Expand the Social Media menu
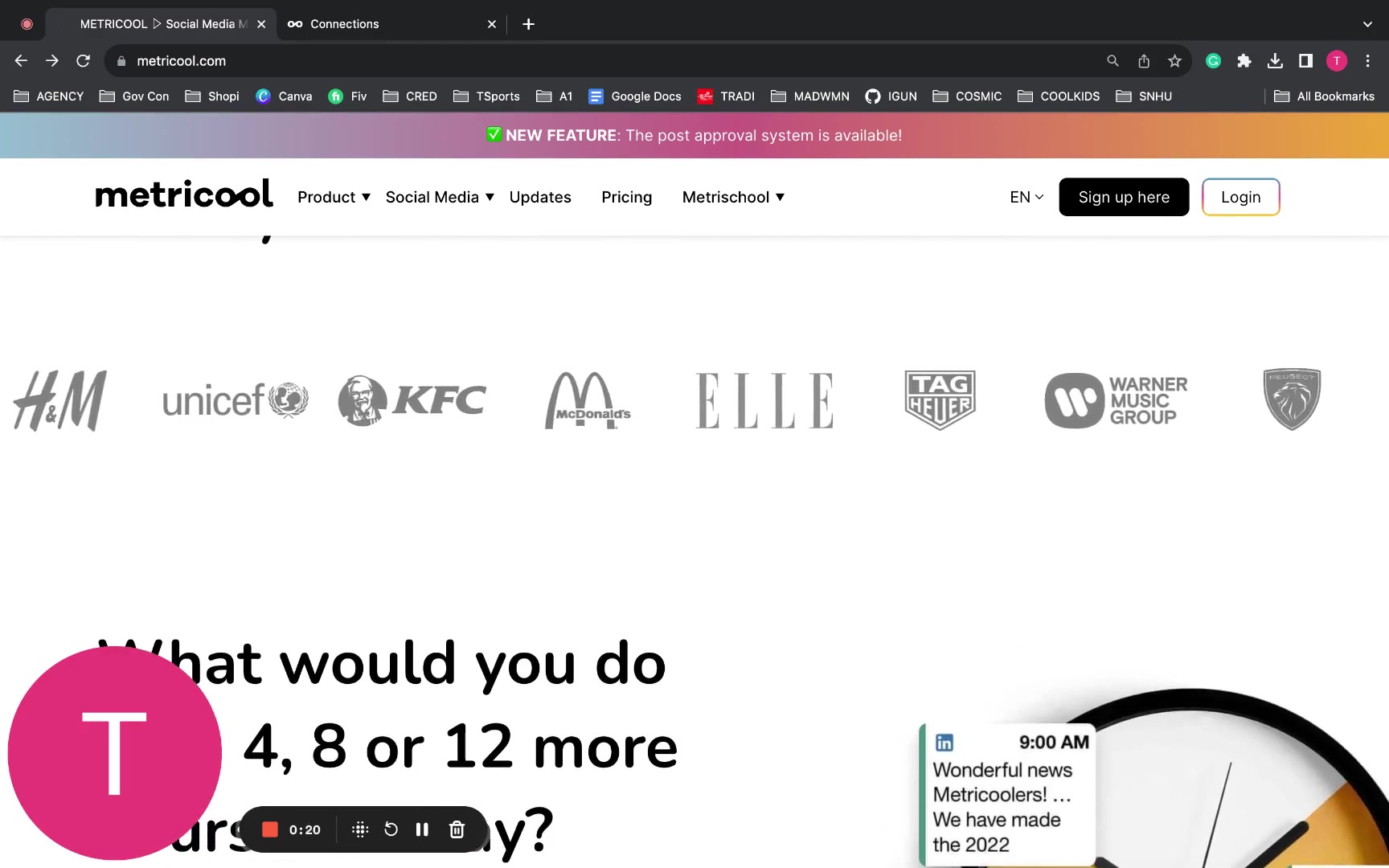 click(440, 197)
